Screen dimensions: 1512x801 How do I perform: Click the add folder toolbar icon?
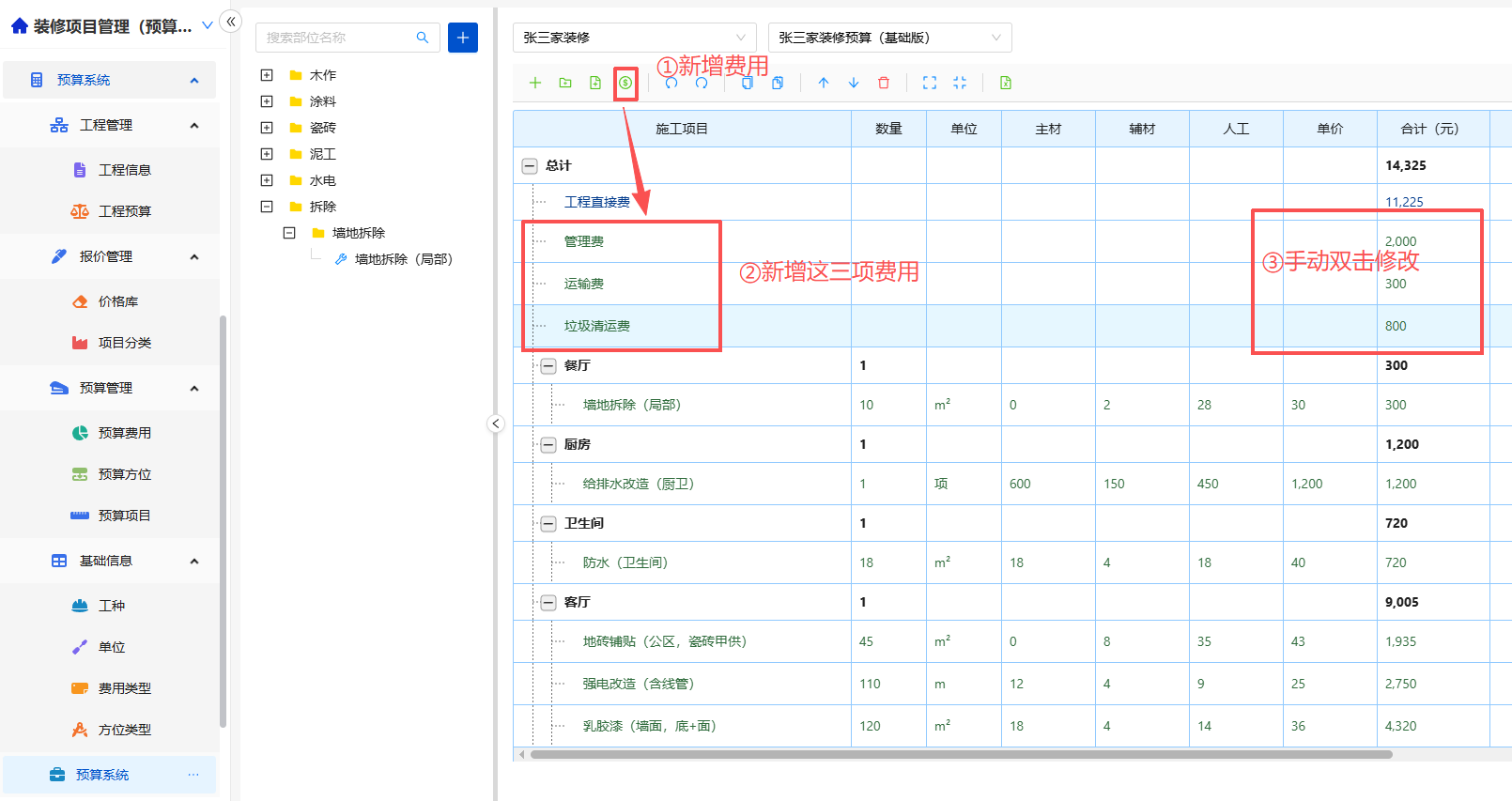tap(565, 83)
